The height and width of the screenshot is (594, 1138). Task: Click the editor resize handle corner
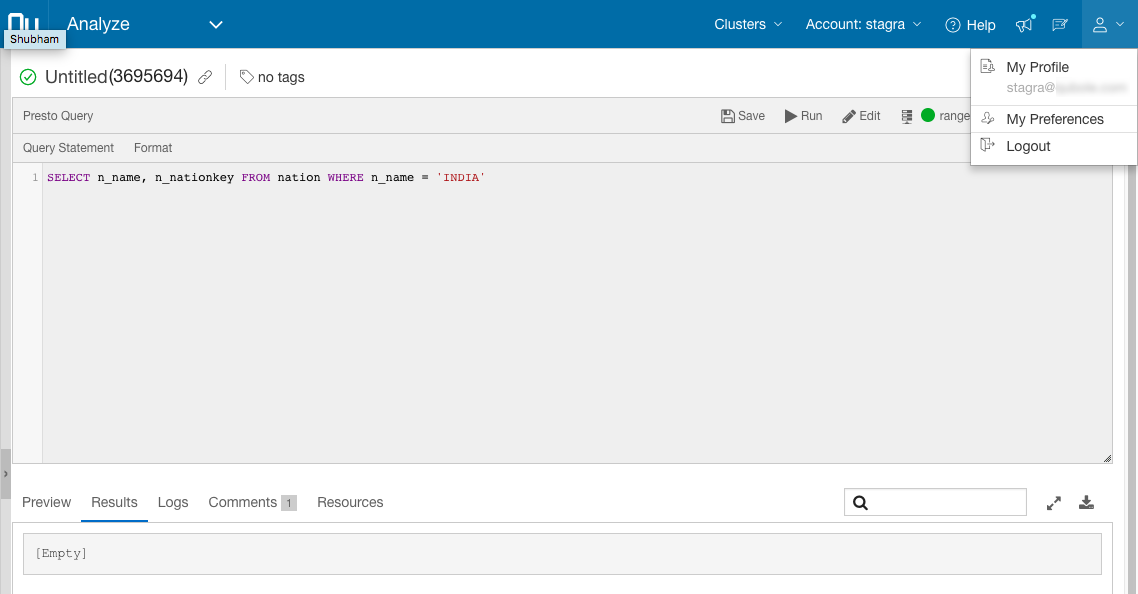click(x=1107, y=458)
